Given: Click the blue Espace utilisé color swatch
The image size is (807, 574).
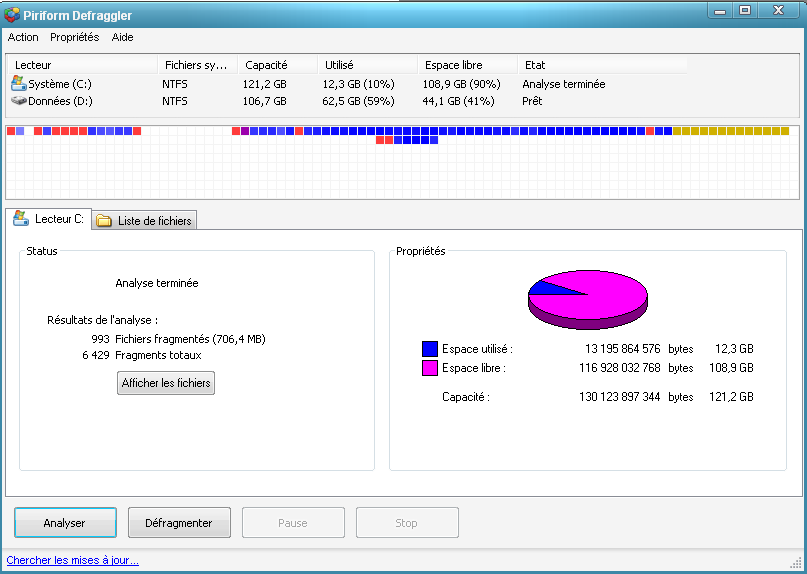Looking at the screenshot, I should click(x=430, y=349).
